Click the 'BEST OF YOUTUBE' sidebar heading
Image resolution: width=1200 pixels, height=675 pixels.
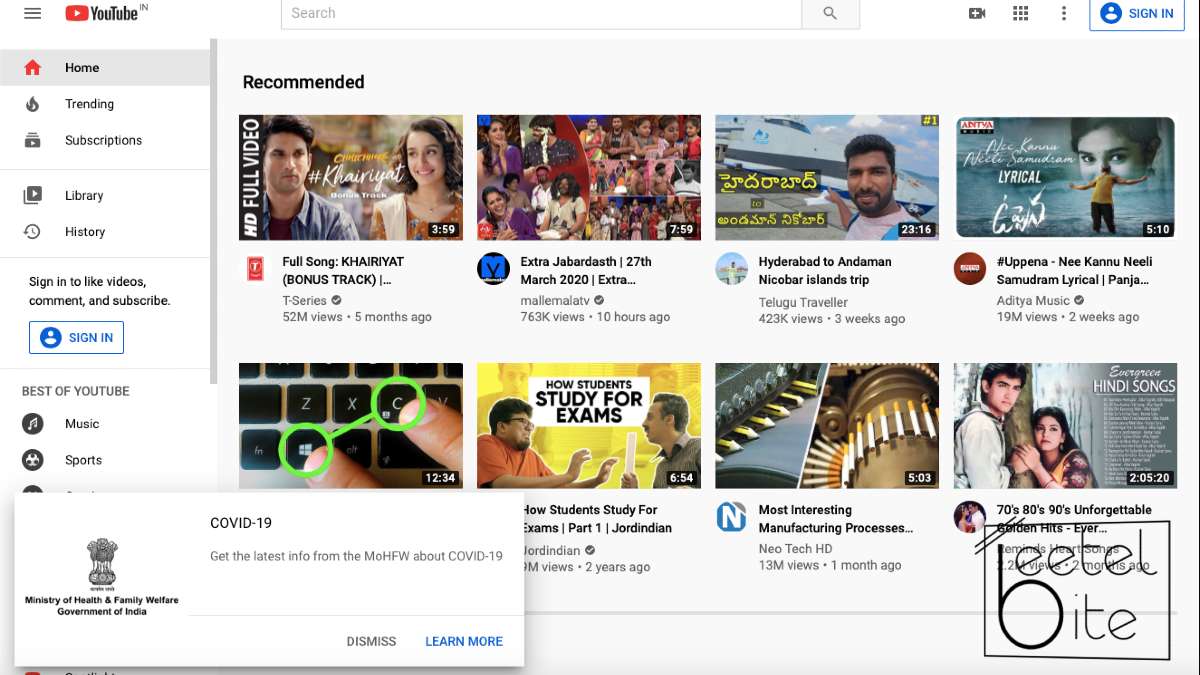coord(76,391)
